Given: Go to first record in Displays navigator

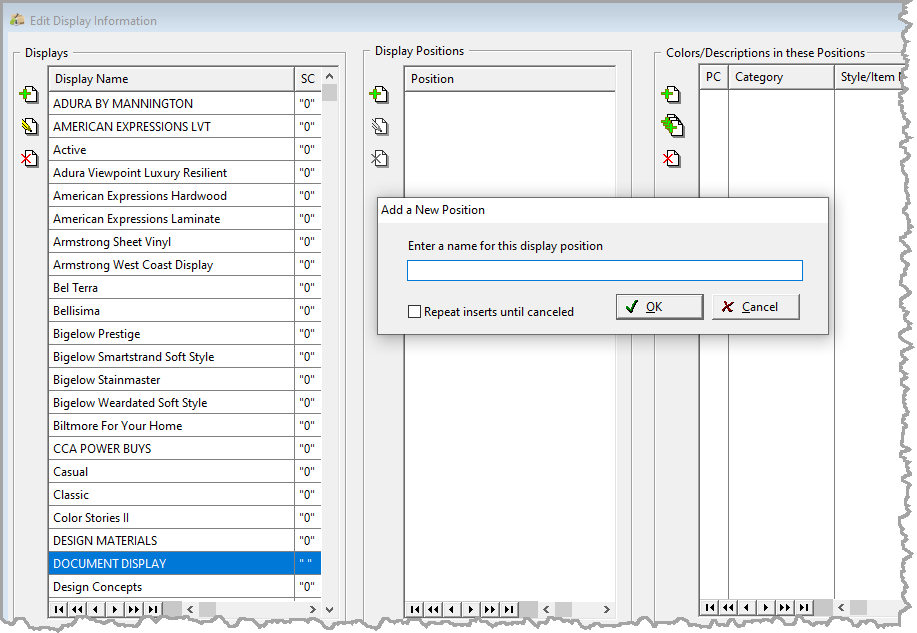Looking at the screenshot, I should pyautogui.click(x=58, y=609).
